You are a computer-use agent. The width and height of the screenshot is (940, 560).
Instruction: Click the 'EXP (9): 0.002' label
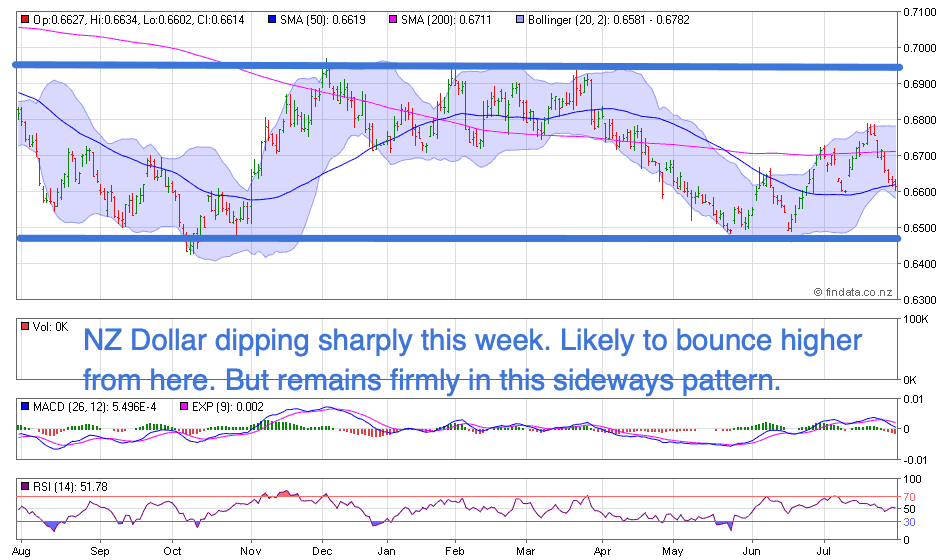click(228, 407)
